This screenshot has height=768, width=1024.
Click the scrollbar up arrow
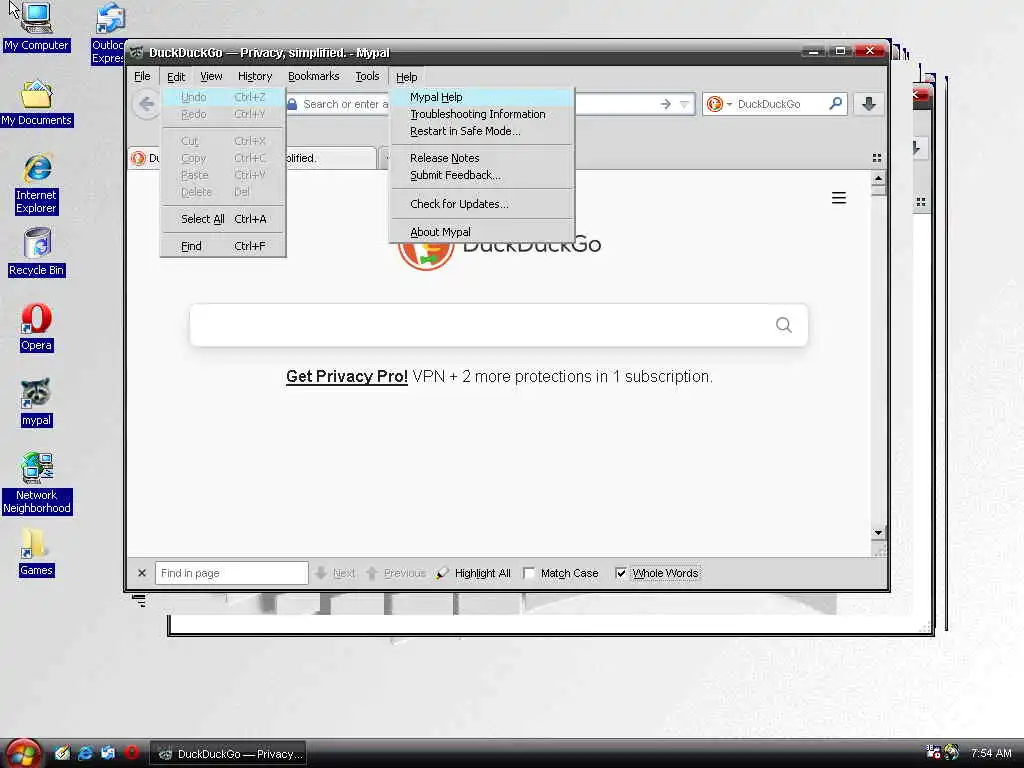pyautogui.click(x=878, y=178)
